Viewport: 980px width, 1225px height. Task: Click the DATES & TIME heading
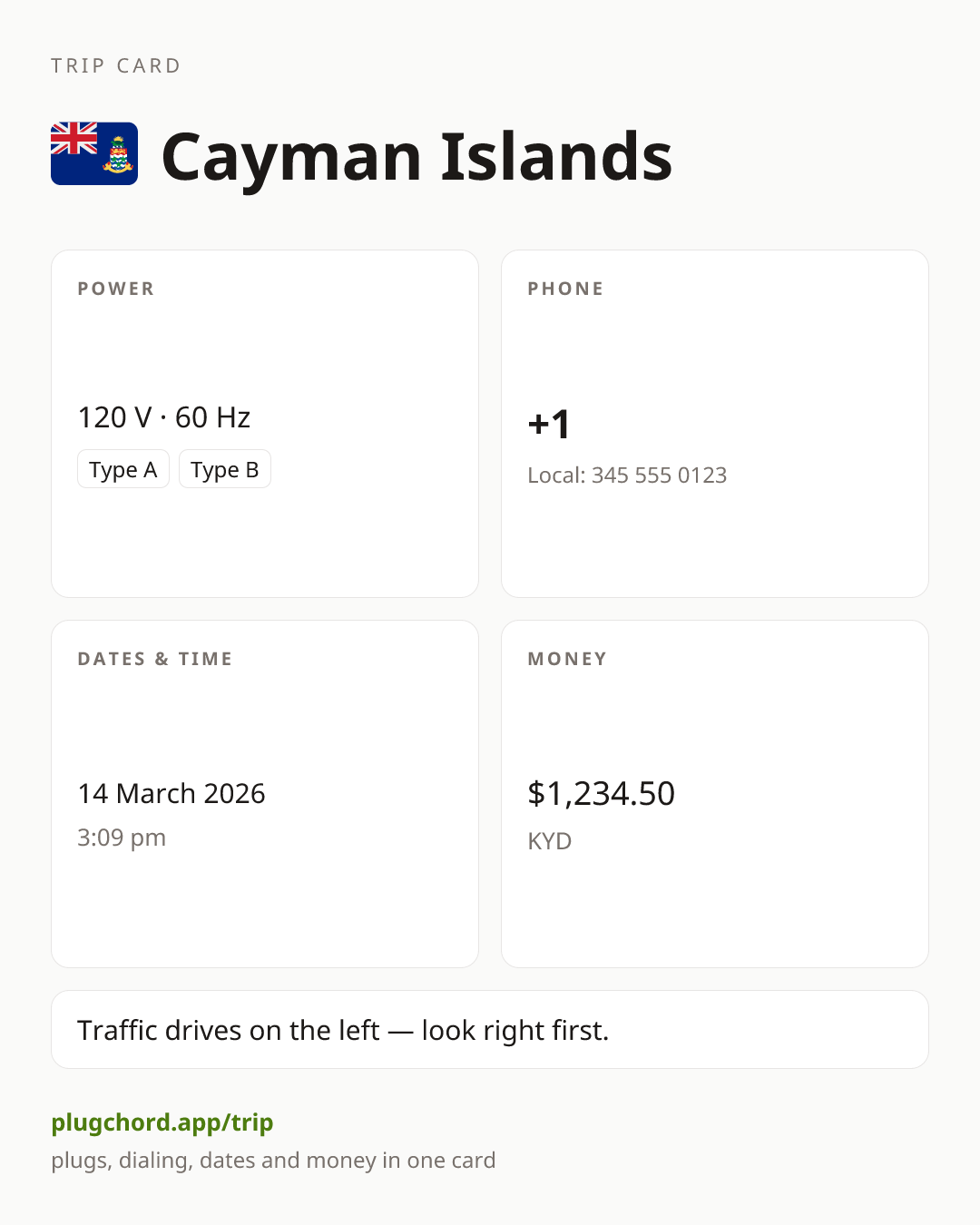(x=155, y=659)
